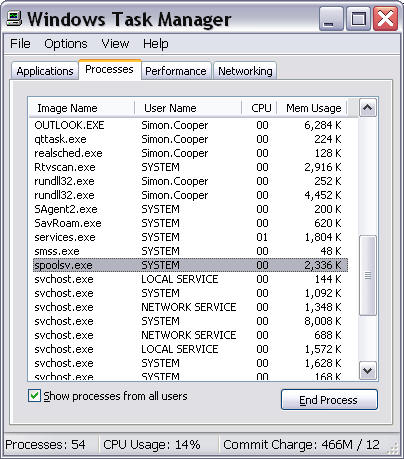Image resolution: width=404 pixels, height=459 pixels.
Task: Select the qttask.exe process
Action: pos(190,139)
